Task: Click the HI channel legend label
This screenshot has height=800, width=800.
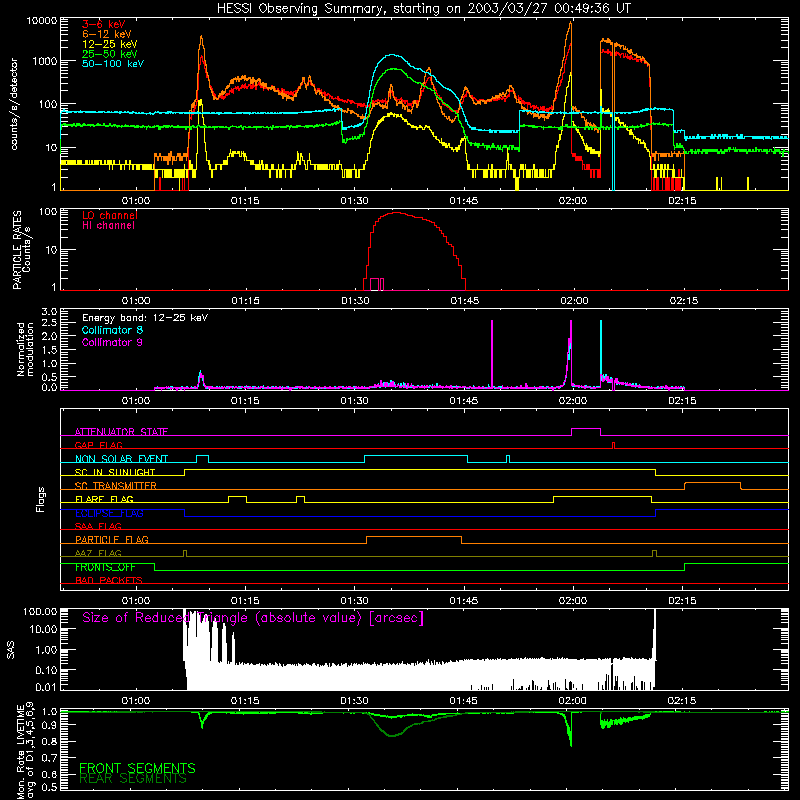Action: [108, 225]
